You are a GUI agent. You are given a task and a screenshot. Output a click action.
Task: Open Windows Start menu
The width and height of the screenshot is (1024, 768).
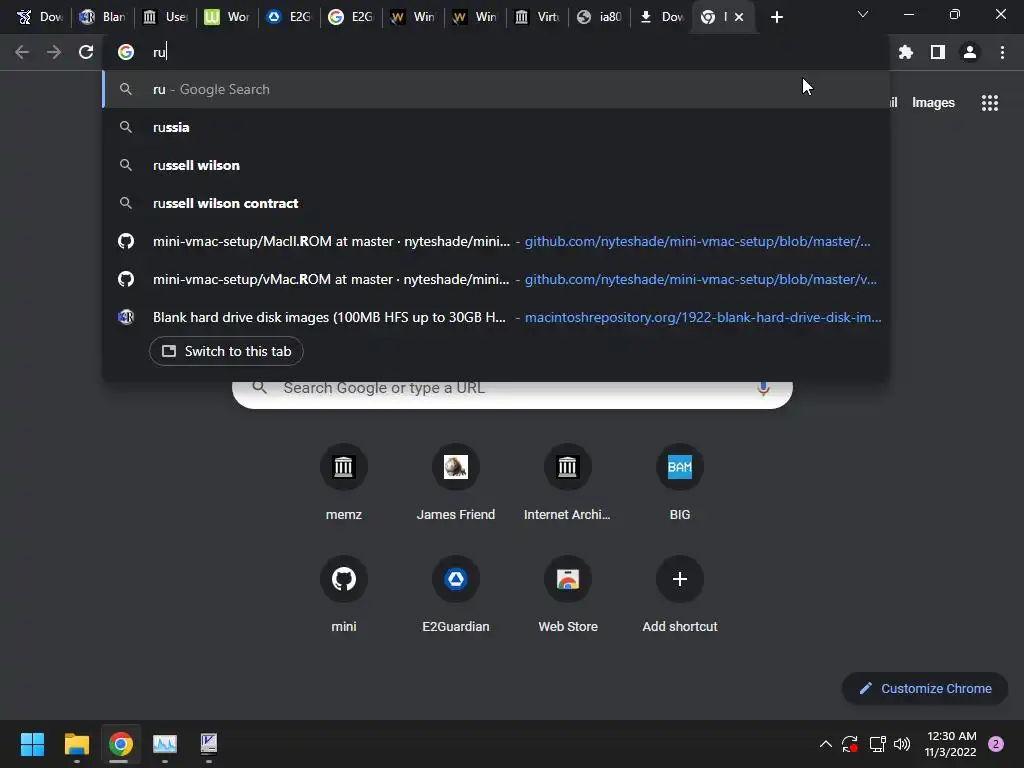coord(32,744)
